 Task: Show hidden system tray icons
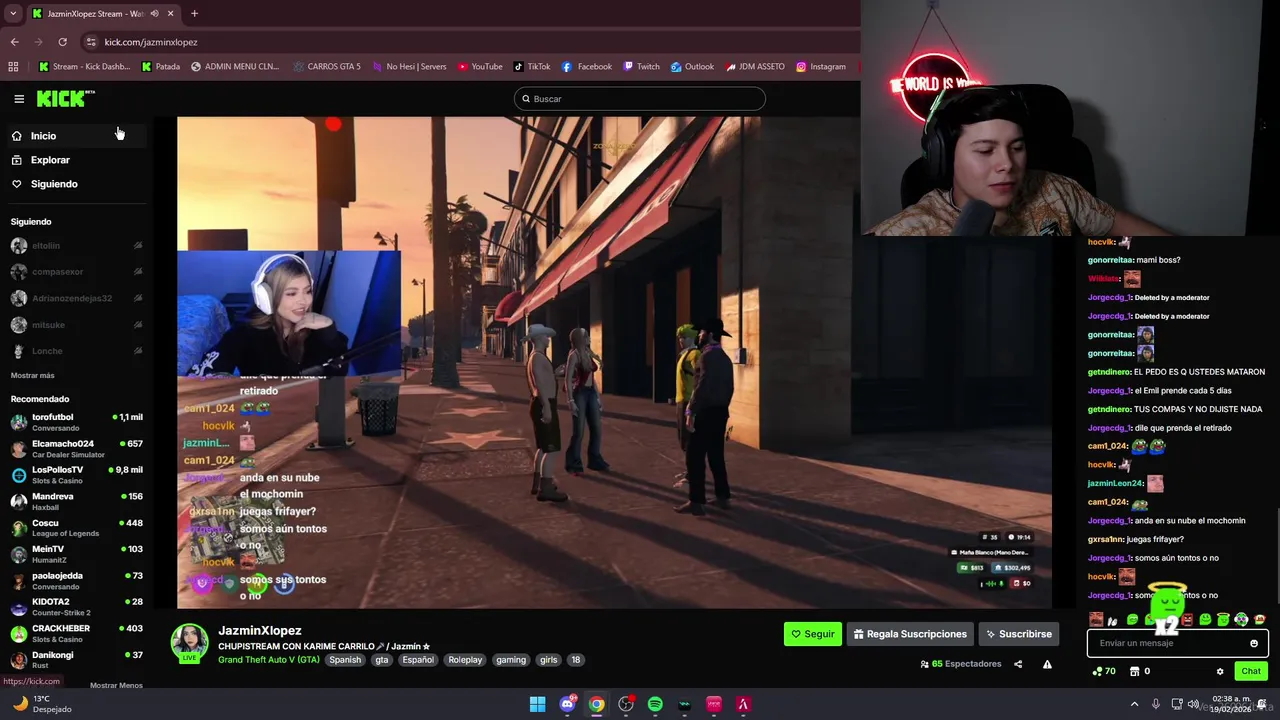(x=1134, y=704)
